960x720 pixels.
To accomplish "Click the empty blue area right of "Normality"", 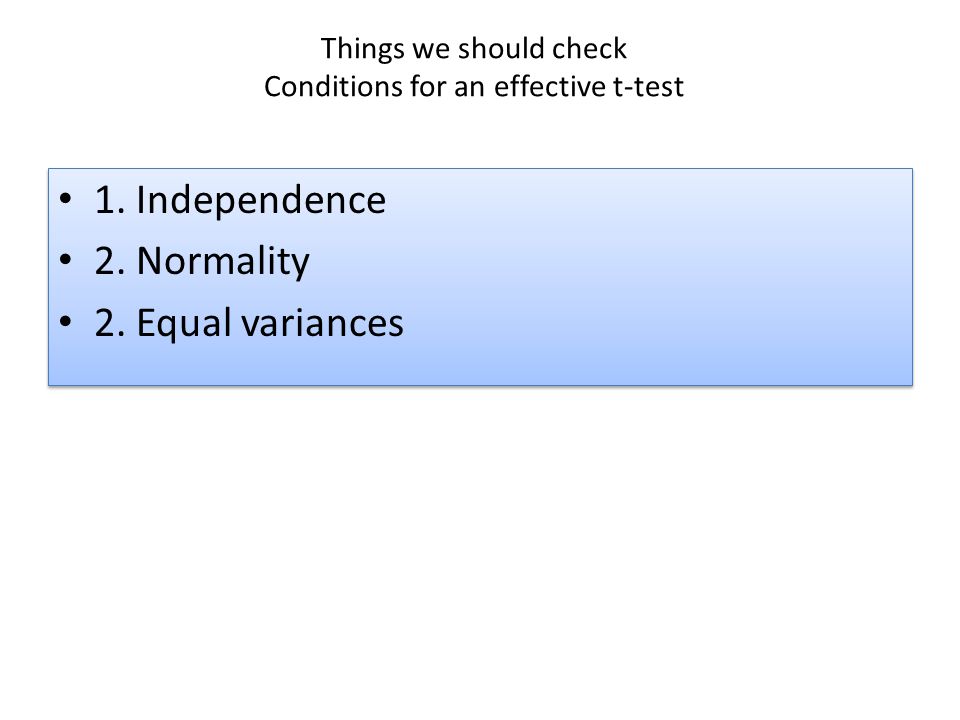I will 612,261.
